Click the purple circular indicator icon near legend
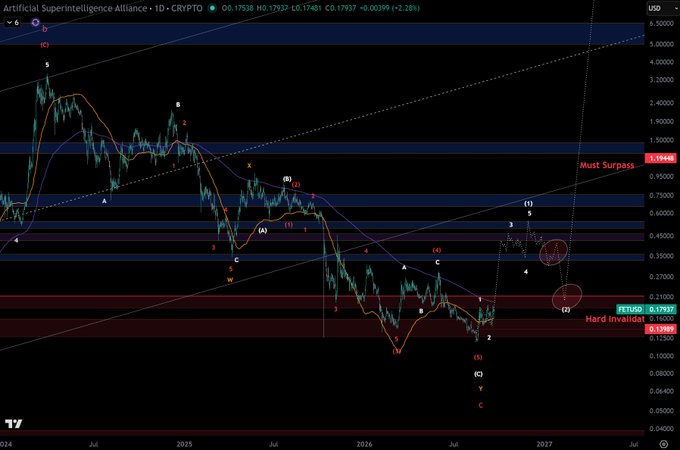This screenshot has height=450, width=680. click(36, 22)
